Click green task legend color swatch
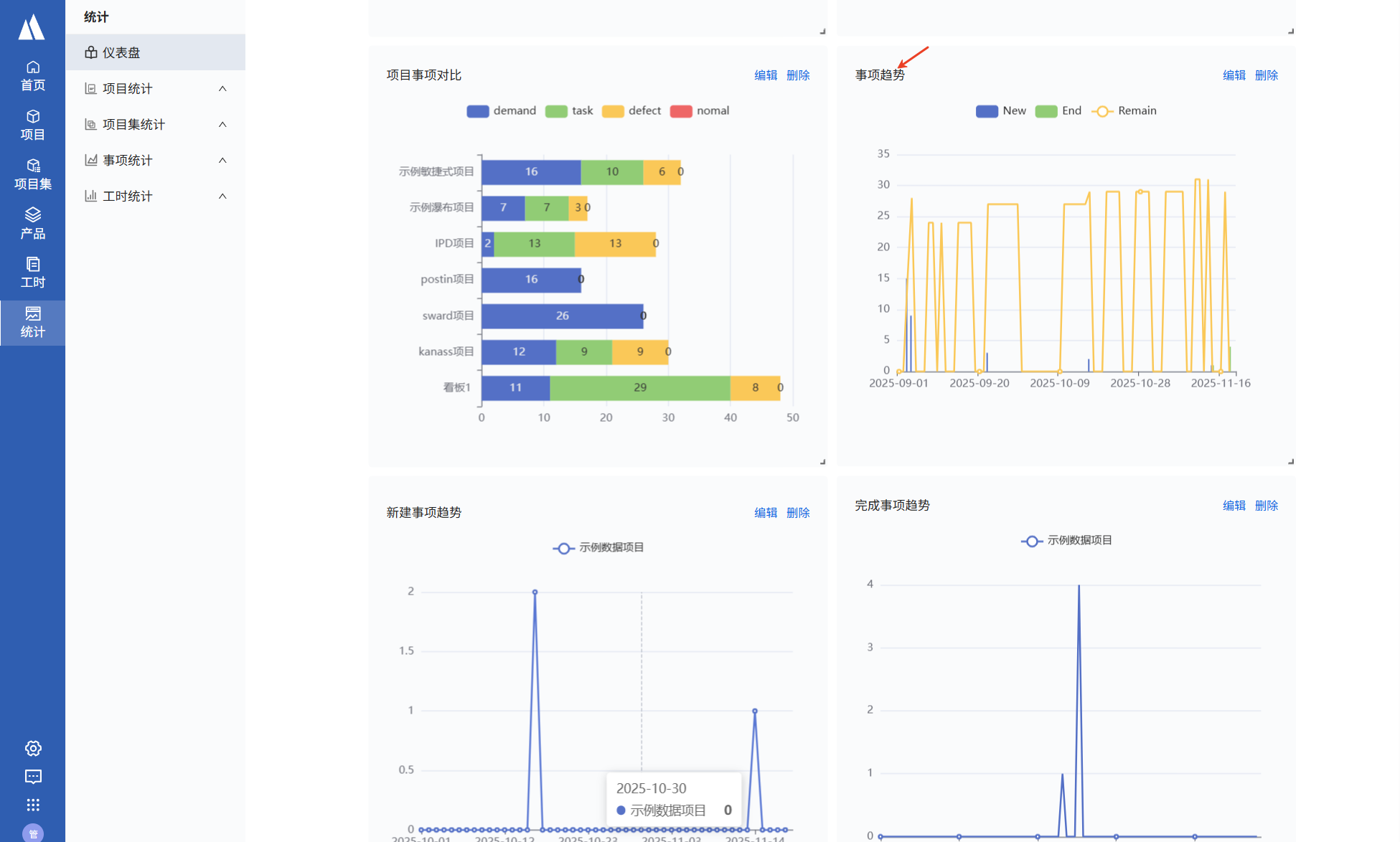Viewport: 1400px width, 842px height. click(x=556, y=111)
